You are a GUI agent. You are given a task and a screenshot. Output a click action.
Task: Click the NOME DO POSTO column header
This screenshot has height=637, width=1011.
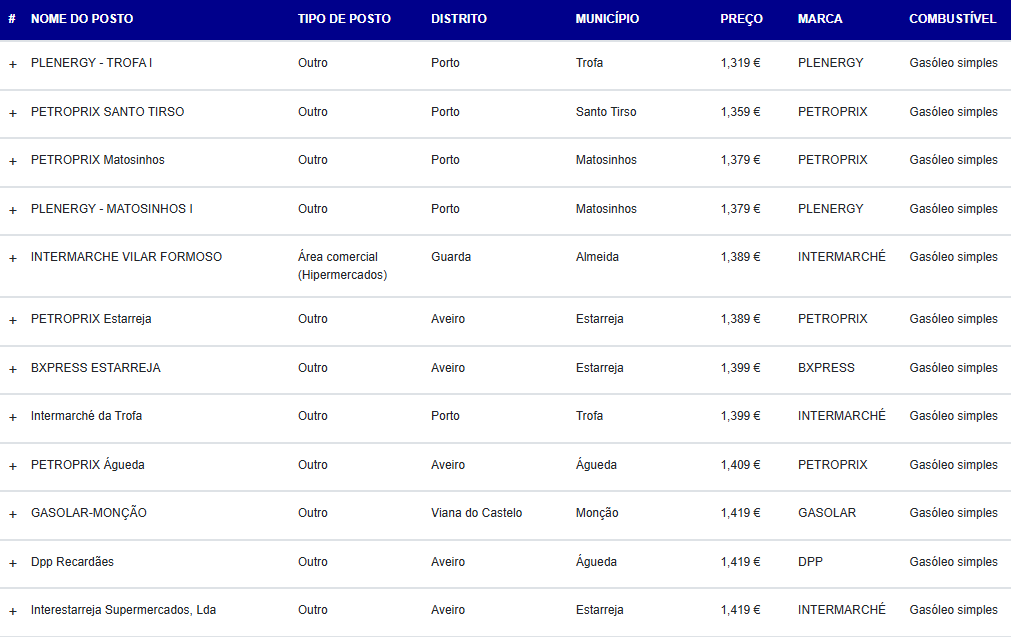(x=82, y=19)
